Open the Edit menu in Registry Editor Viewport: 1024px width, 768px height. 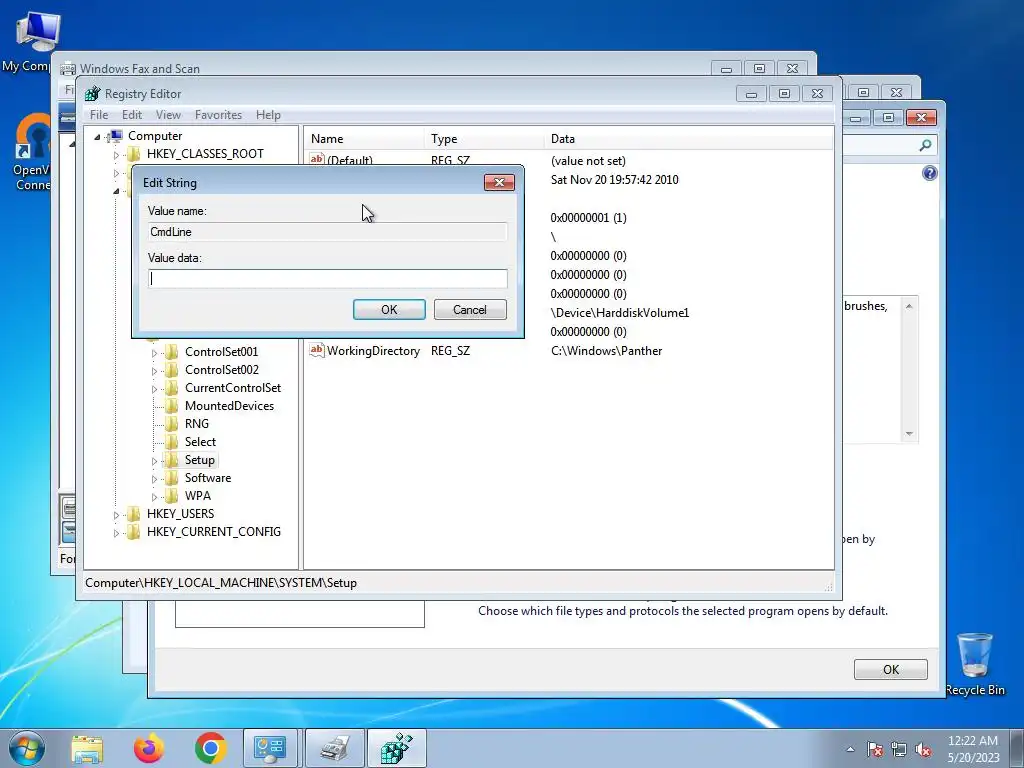(132, 115)
